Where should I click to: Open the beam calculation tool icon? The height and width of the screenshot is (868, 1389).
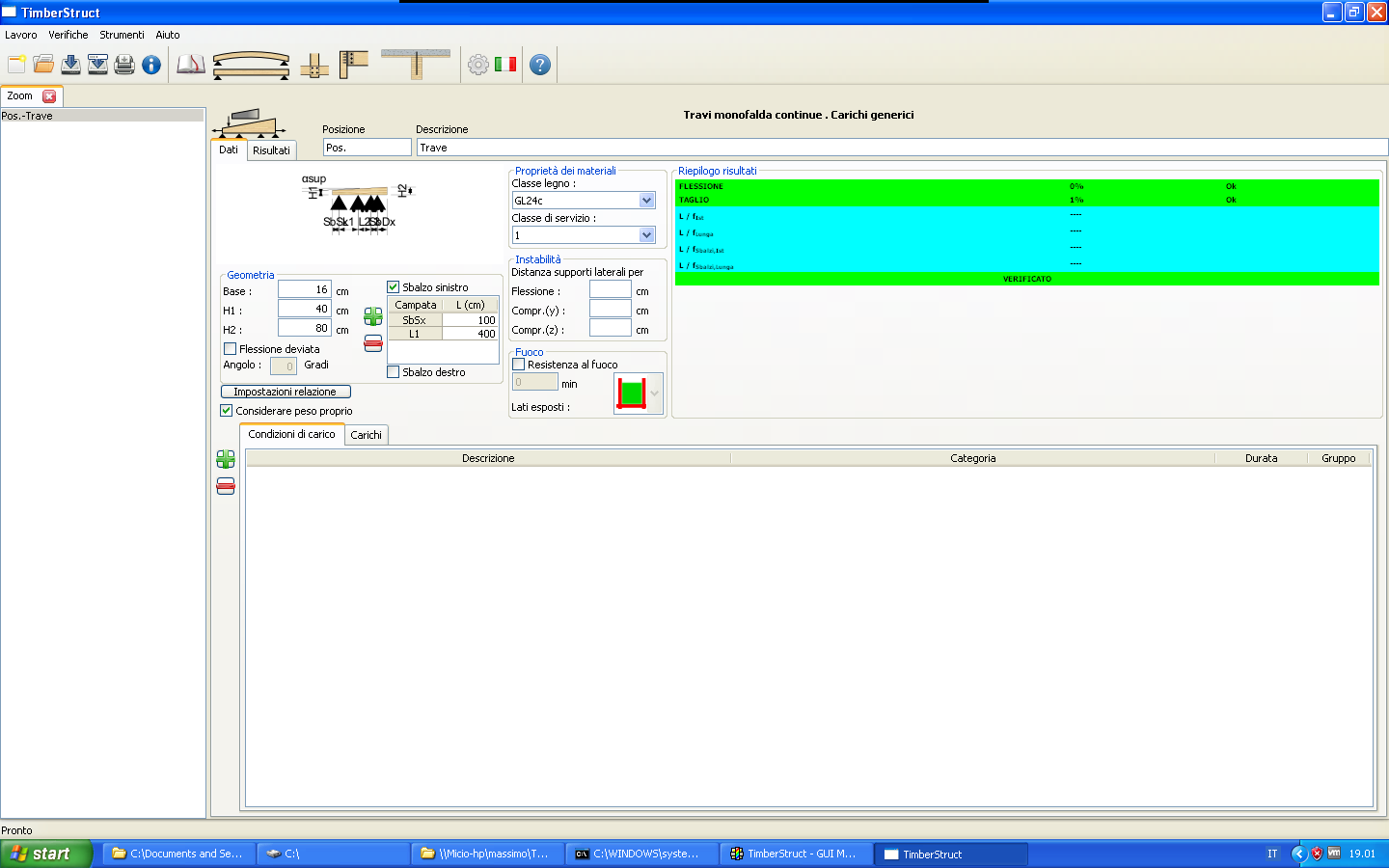click(x=251, y=65)
